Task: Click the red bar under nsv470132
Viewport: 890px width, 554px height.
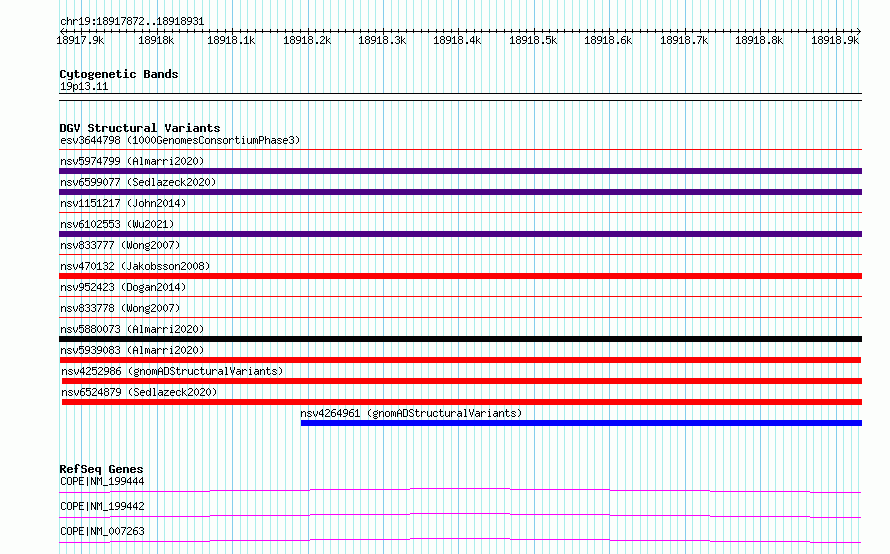Action: point(460,276)
